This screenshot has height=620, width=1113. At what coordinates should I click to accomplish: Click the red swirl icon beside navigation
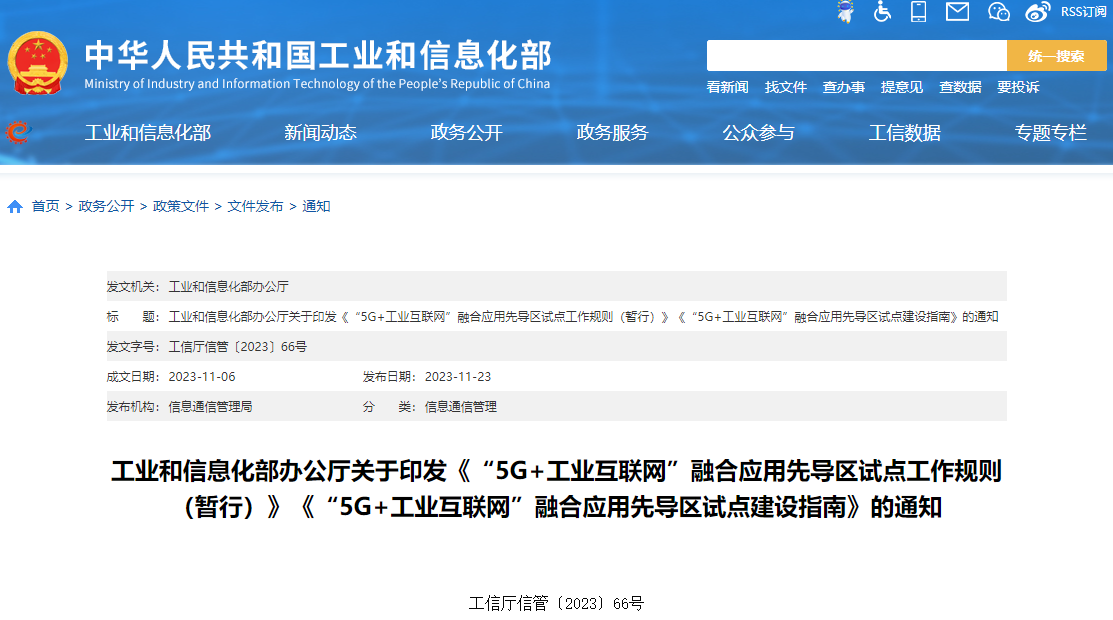coord(18,132)
